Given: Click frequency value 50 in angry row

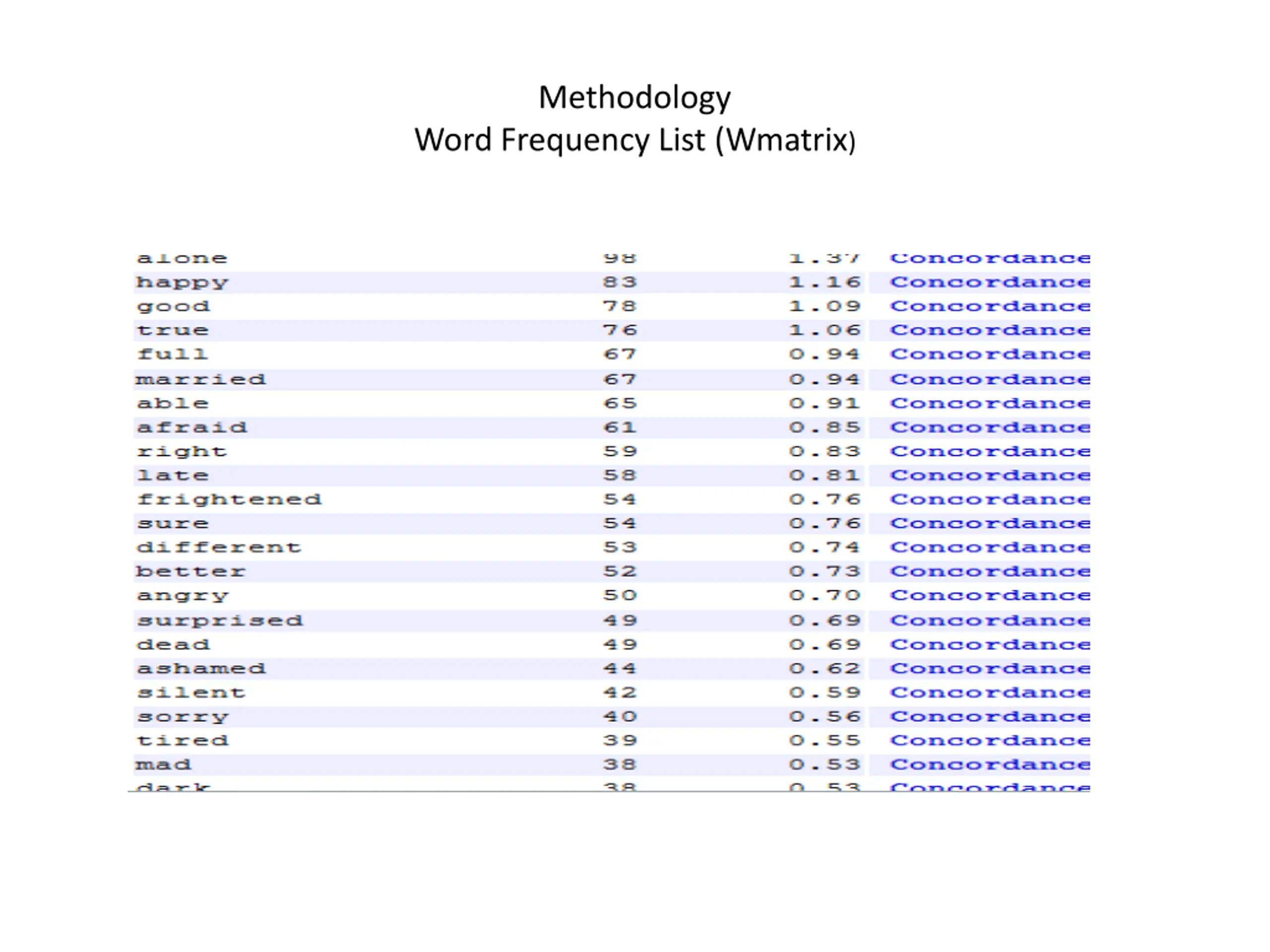Looking at the screenshot, I should point(620,596).
